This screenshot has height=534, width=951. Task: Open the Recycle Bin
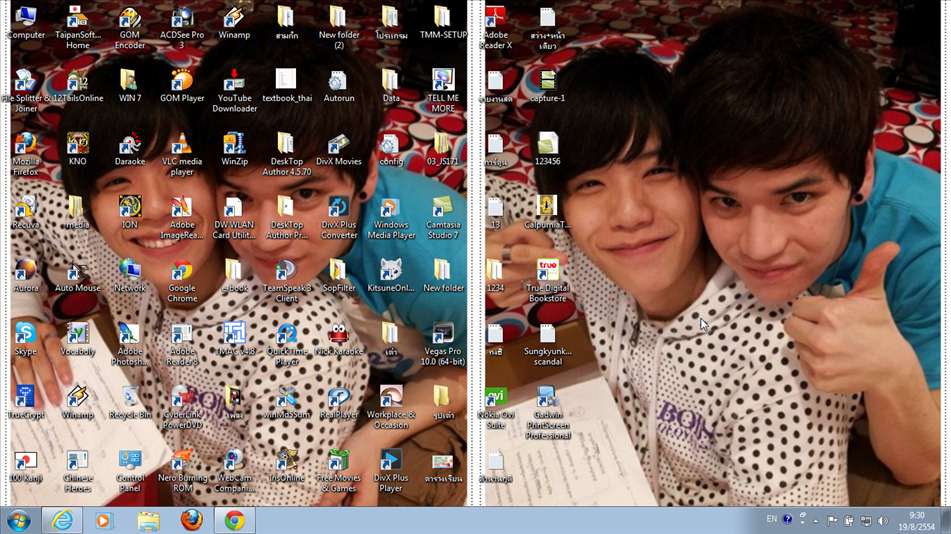[130, 402]
